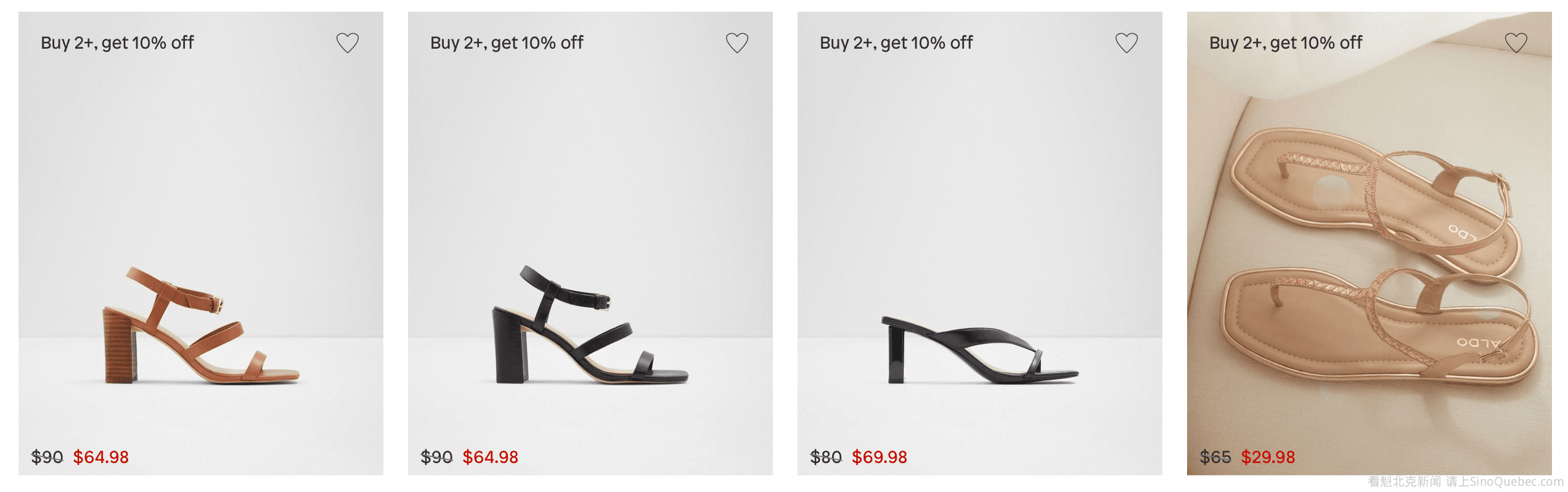
Task: Click the promo text over the rose gold sandals
Action: [1286, 43]
